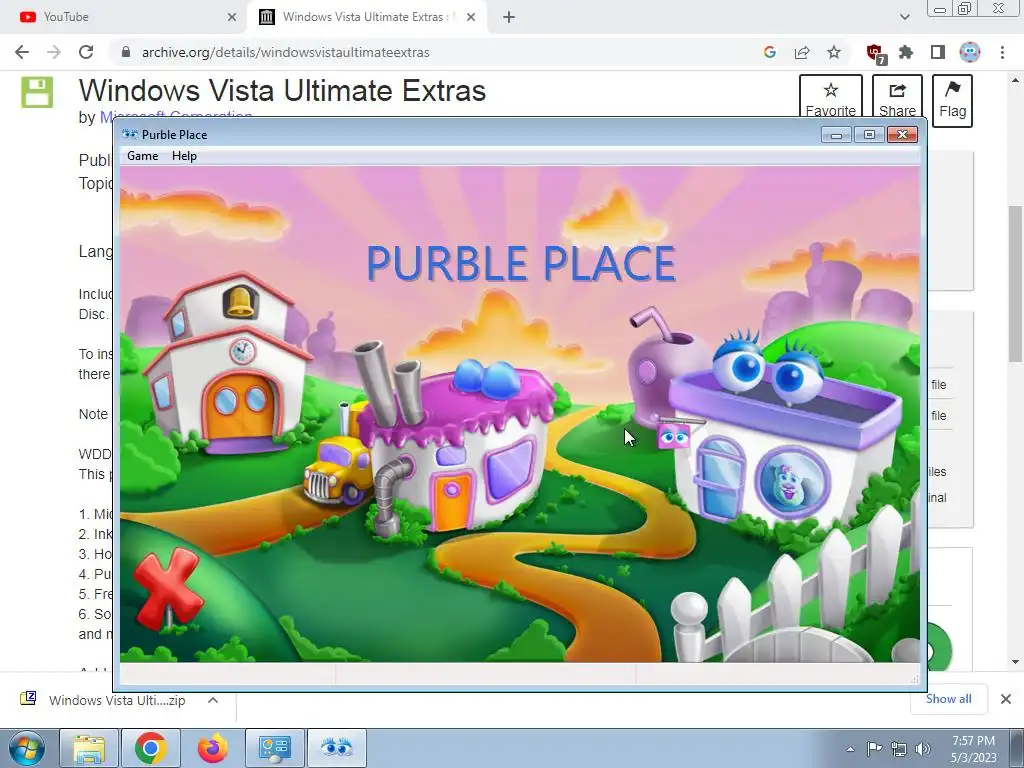The image size is (1024, 768).
Task: Click the Flag button on archive.org
Action: (952, 100)
